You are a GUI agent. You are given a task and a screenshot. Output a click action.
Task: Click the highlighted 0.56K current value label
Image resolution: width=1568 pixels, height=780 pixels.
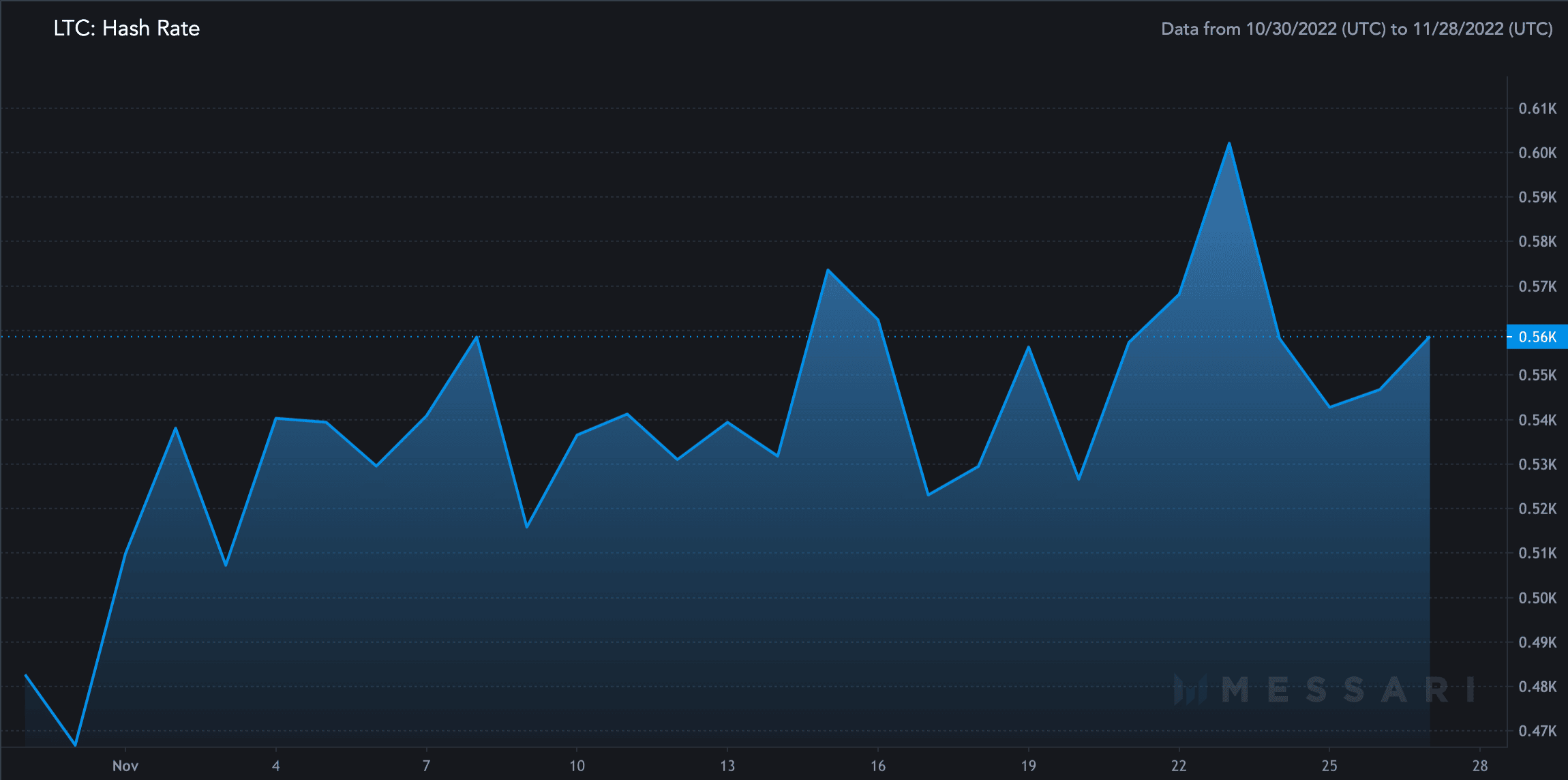(1537, 337)
